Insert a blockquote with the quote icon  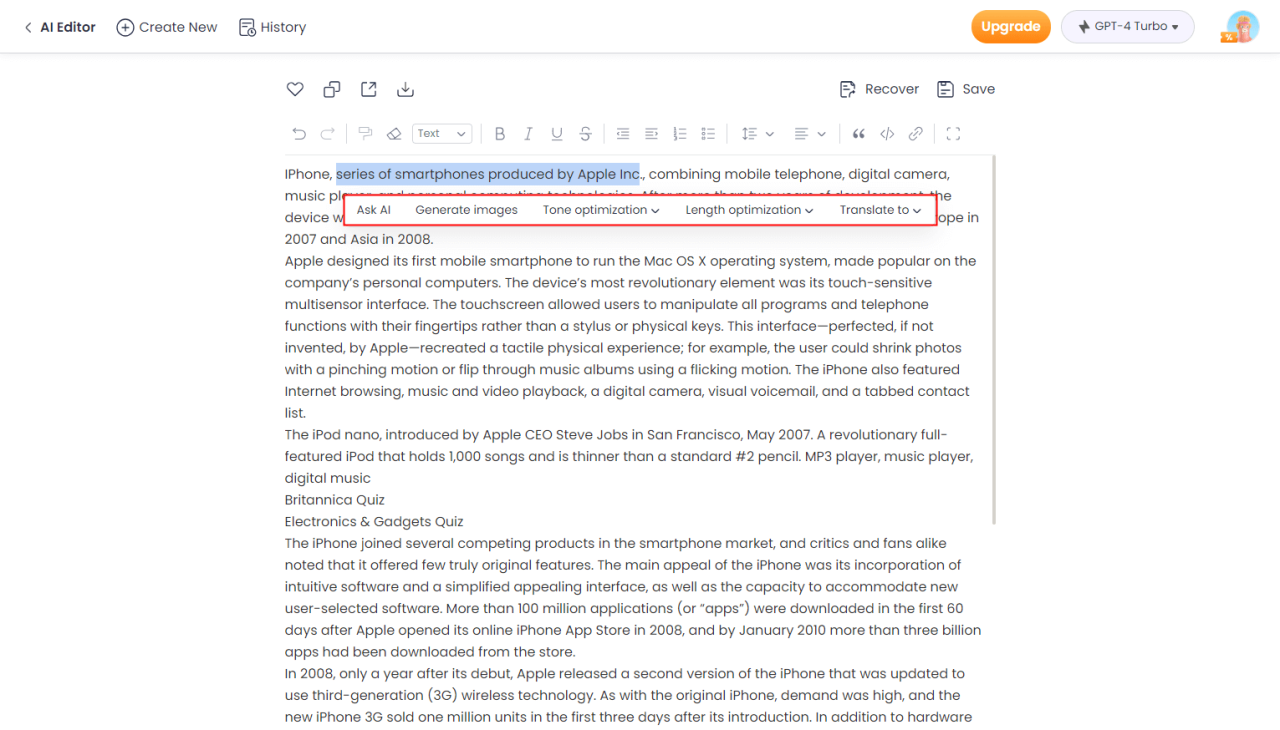point(858,134)
